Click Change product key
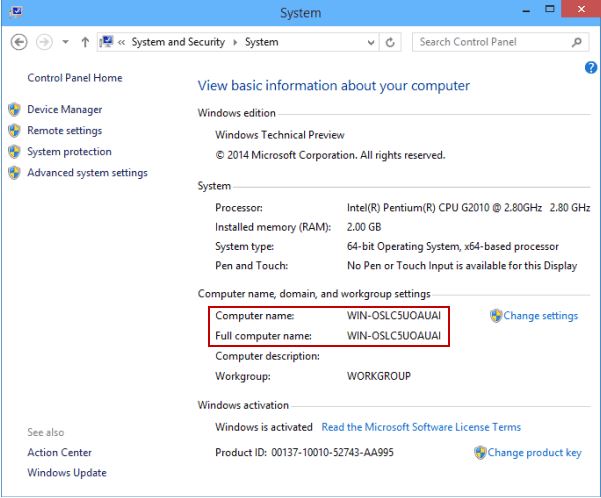Screen dimensions: 601x498 pyautogui.click(x=535, y=453)
